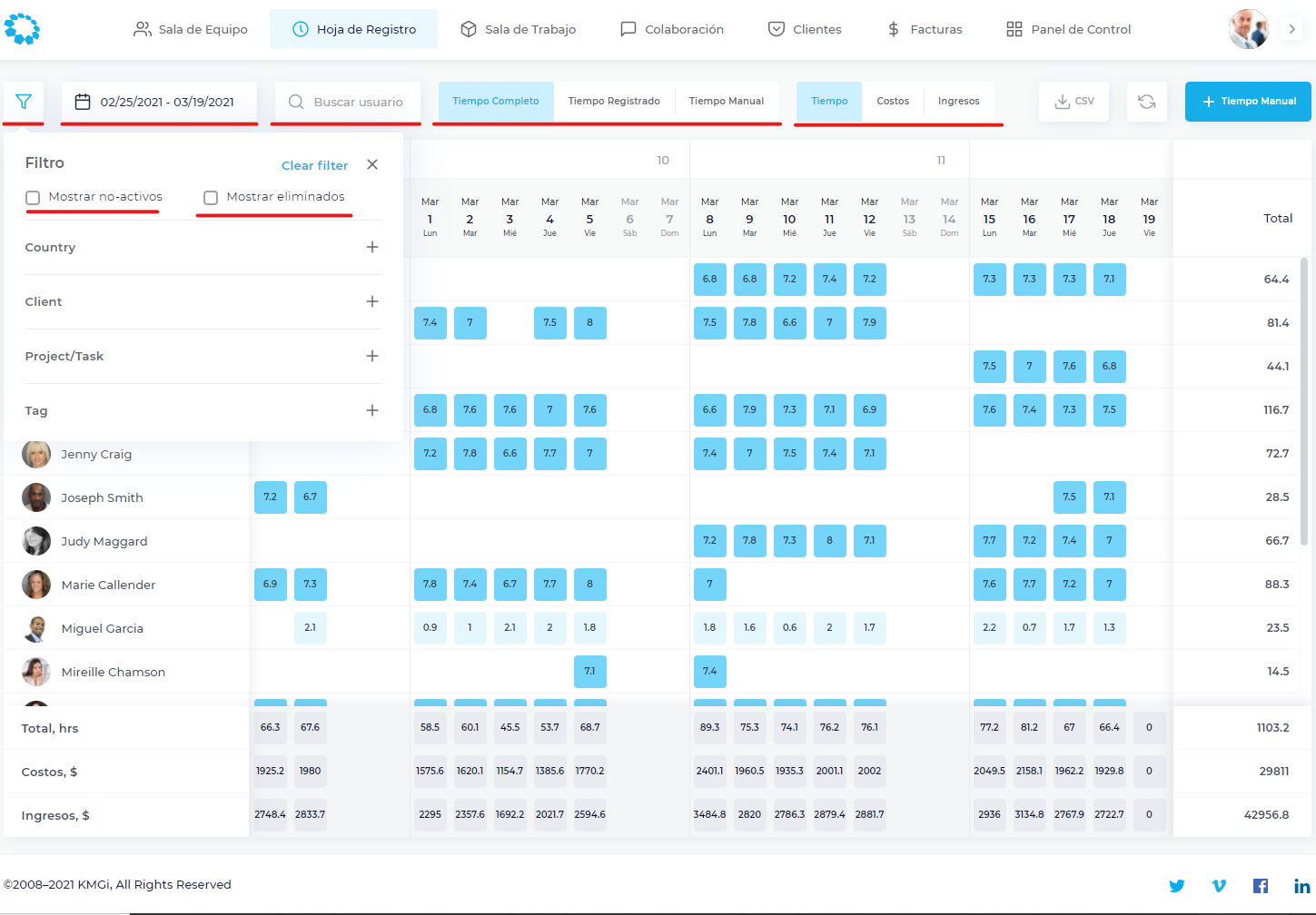The height and width of the screenshot is (915, 1316).
Task: Click the app logo in top-left corner
Action: point(22,29)
